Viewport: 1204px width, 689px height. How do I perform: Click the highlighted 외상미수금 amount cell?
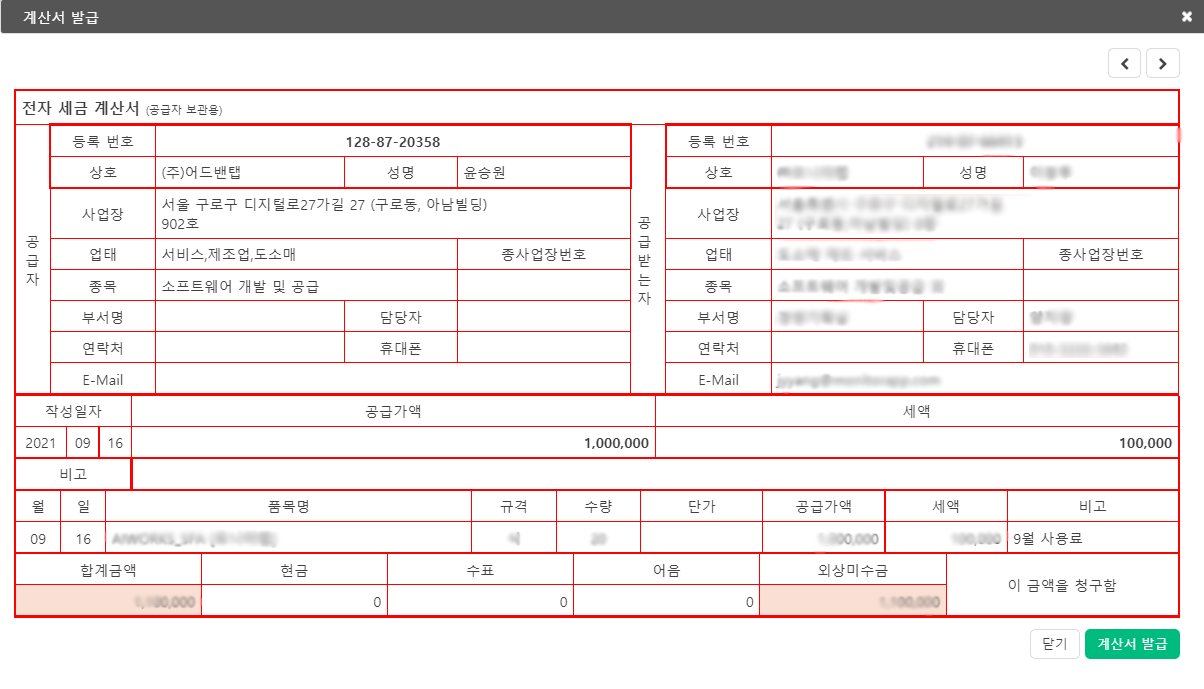[x=852, y=602]
